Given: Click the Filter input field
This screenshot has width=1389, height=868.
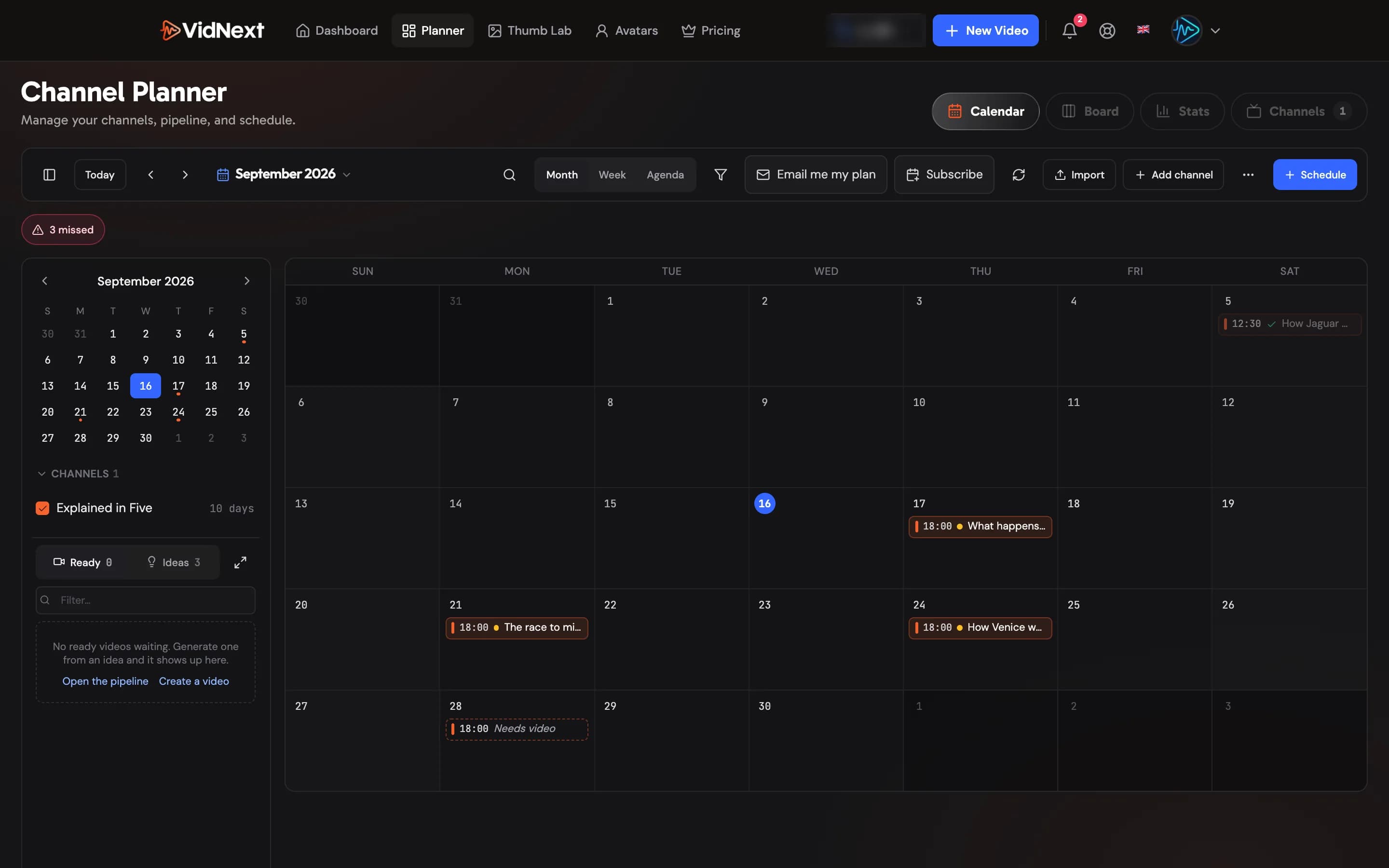Looking at the screenshot, I should click(145, 600).
